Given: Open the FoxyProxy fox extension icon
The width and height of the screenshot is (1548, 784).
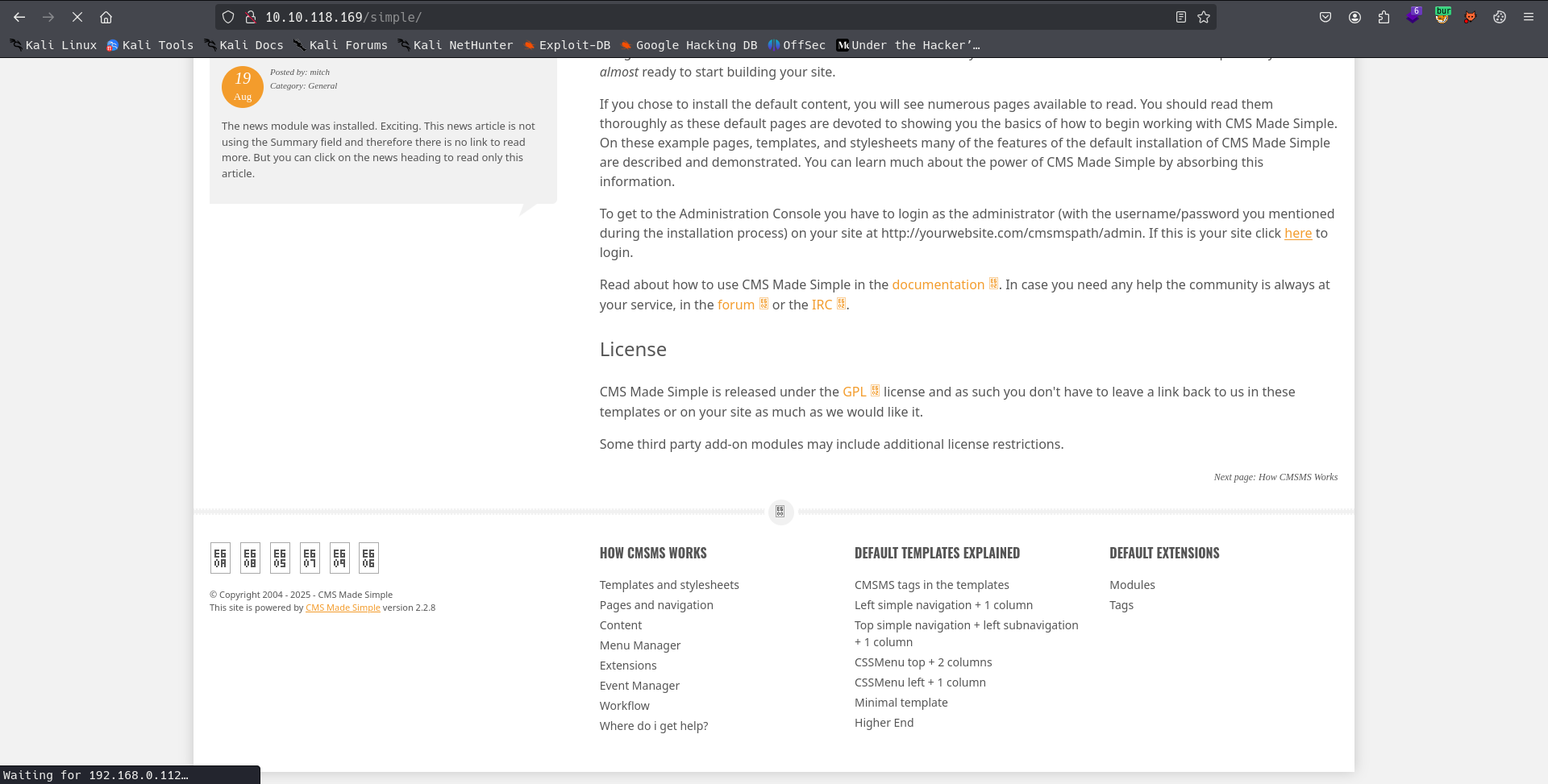Looking at the screenshot, I should point(1470,17).
